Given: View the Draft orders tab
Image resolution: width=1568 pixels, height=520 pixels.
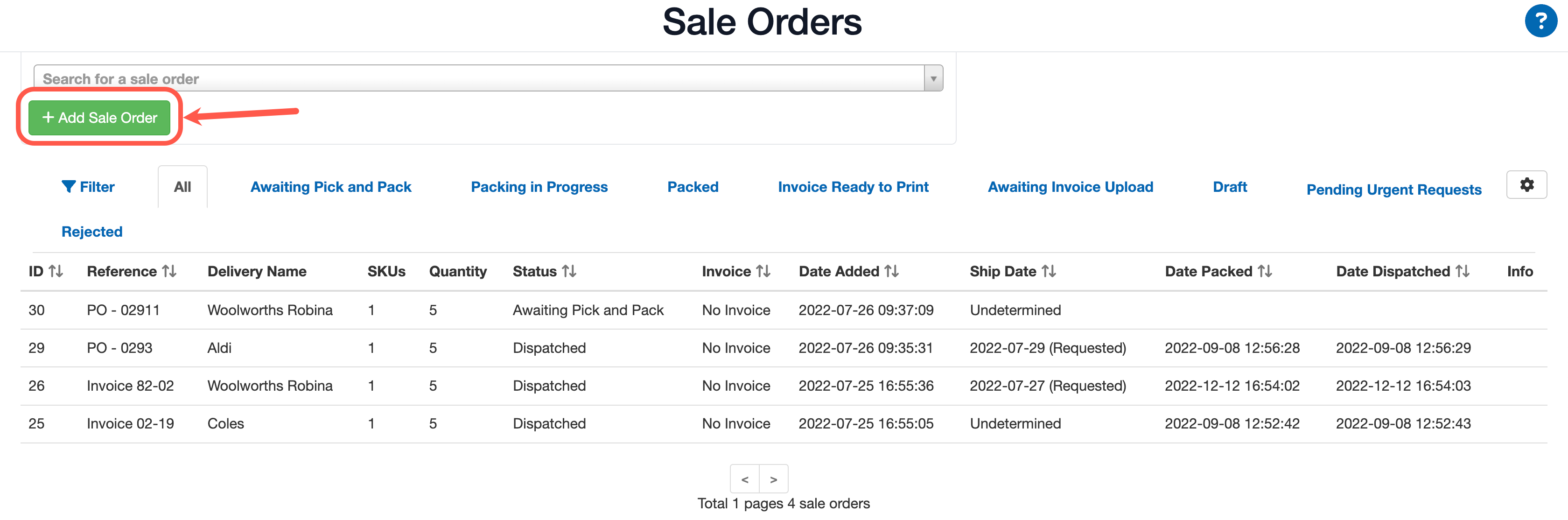Looking at the screenshot, I should [x=1229, y=187].
